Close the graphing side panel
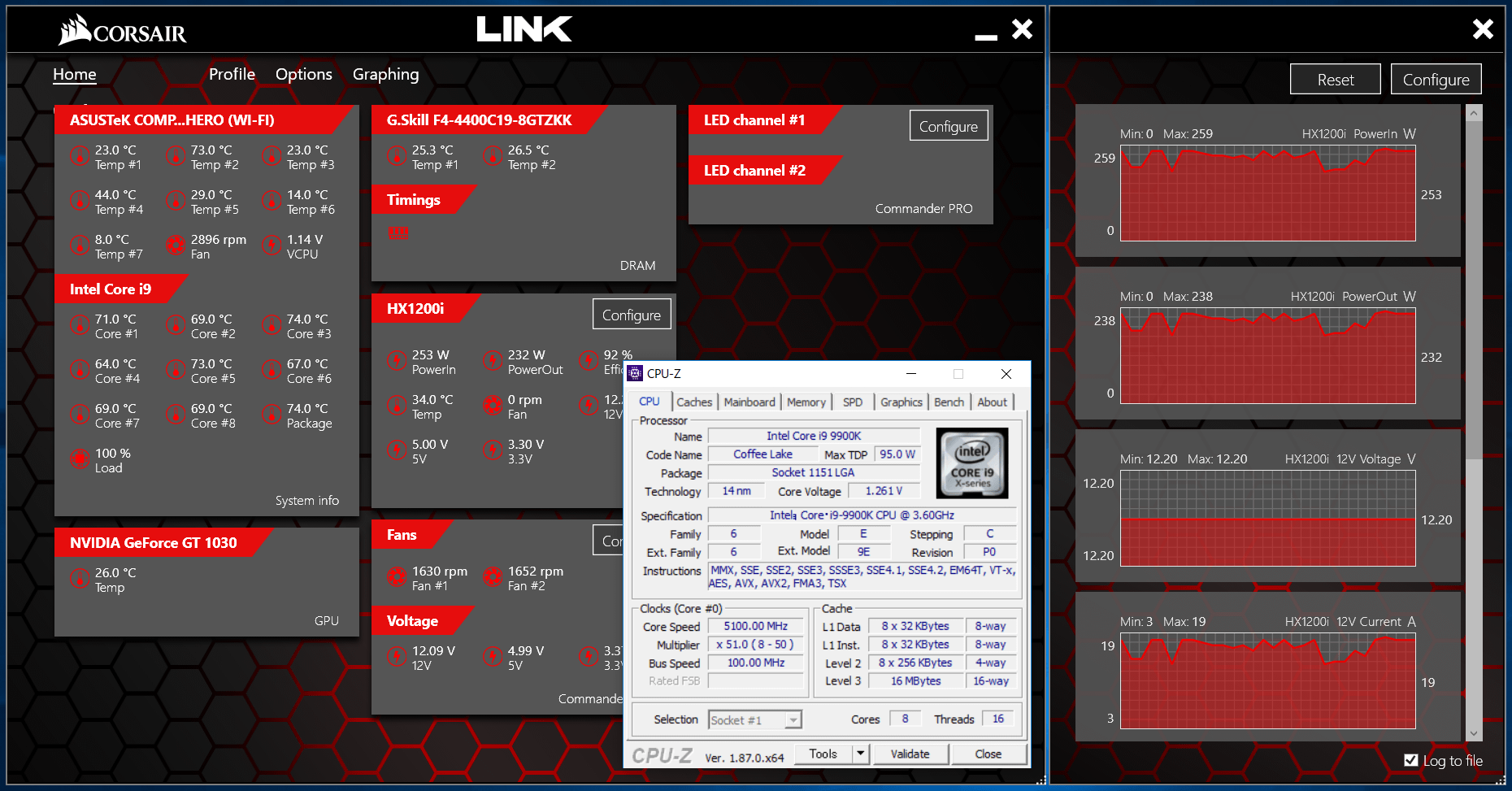 (x=1483, y=29)
